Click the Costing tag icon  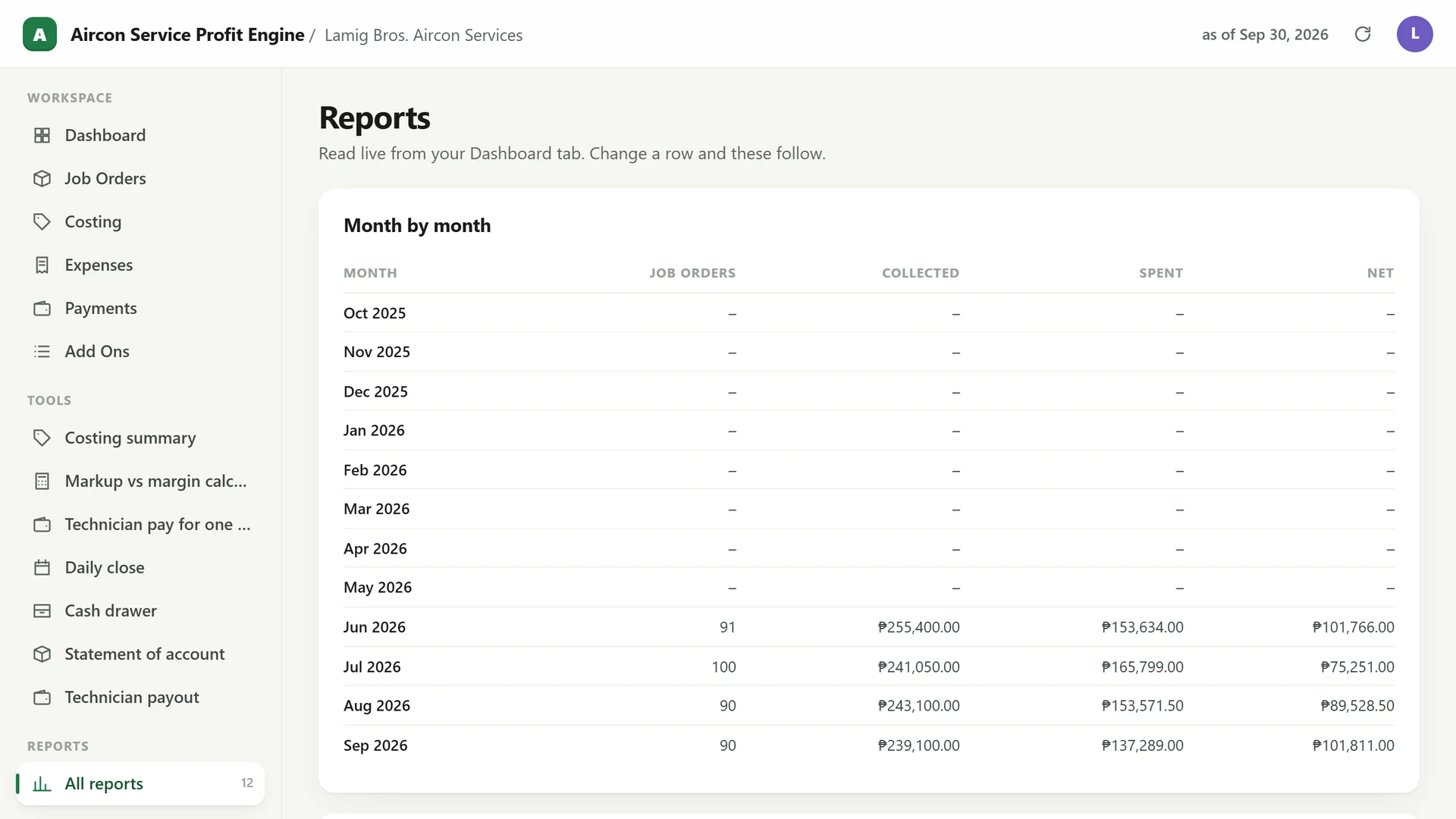[x=42, y=221]
